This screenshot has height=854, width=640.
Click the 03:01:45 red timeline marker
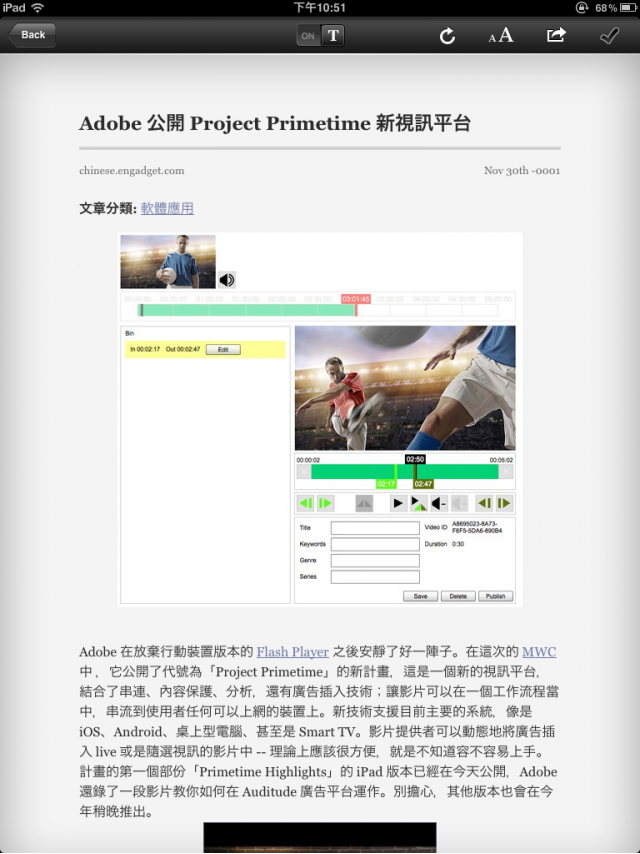click(x=356, y=299)
